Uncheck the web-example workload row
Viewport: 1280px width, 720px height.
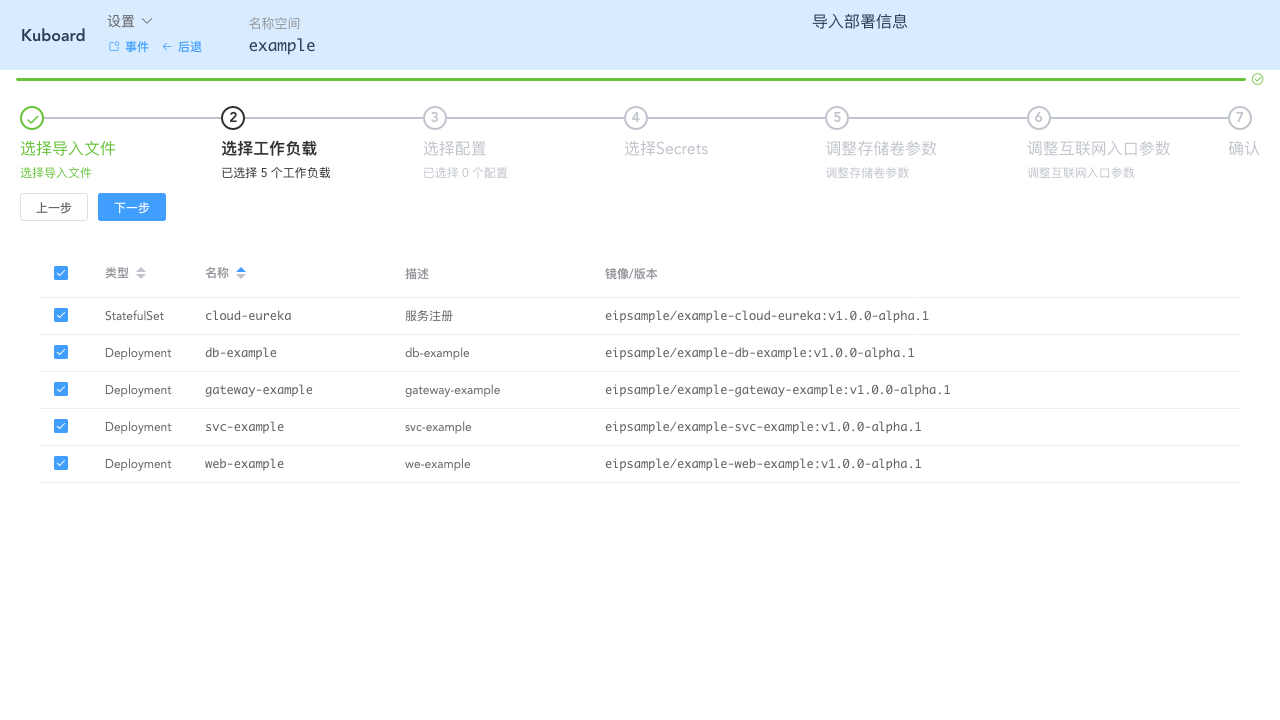point(61,462)
